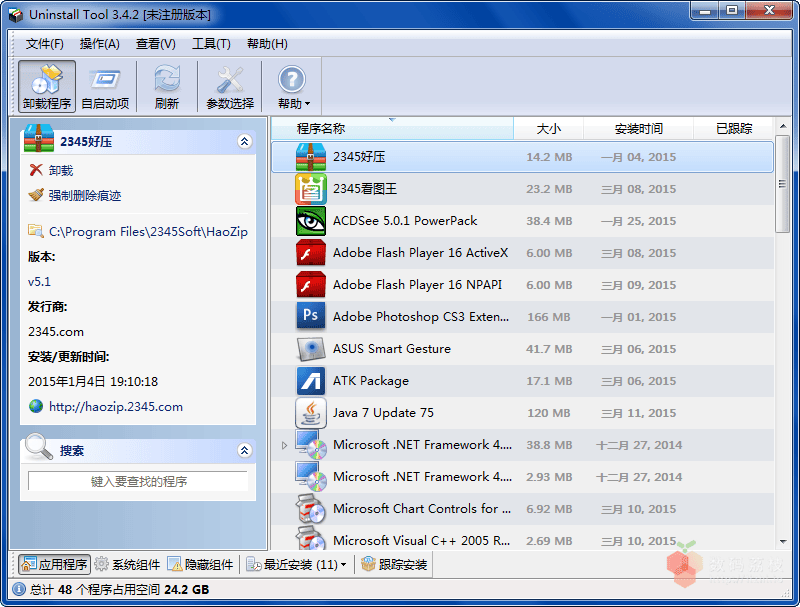The image size is (800, 607).
Task: Click the Microsoft Chart Controls icon
Action: [310, 509]
